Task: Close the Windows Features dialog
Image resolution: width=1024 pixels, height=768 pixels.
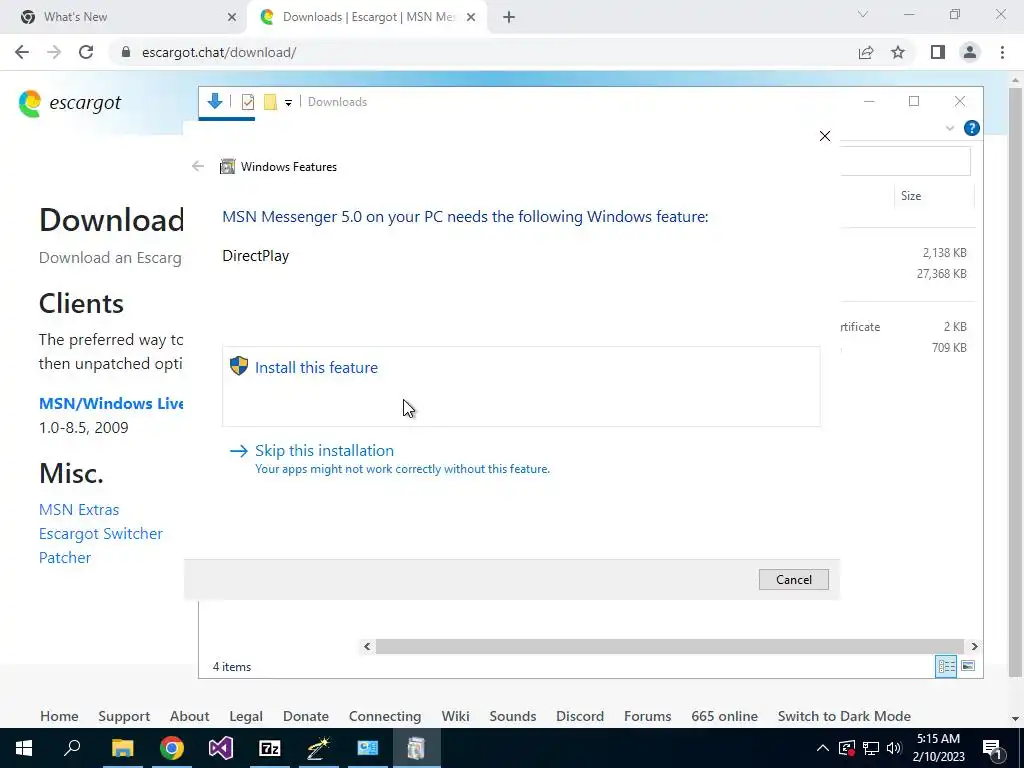Action: pos(825,136)
